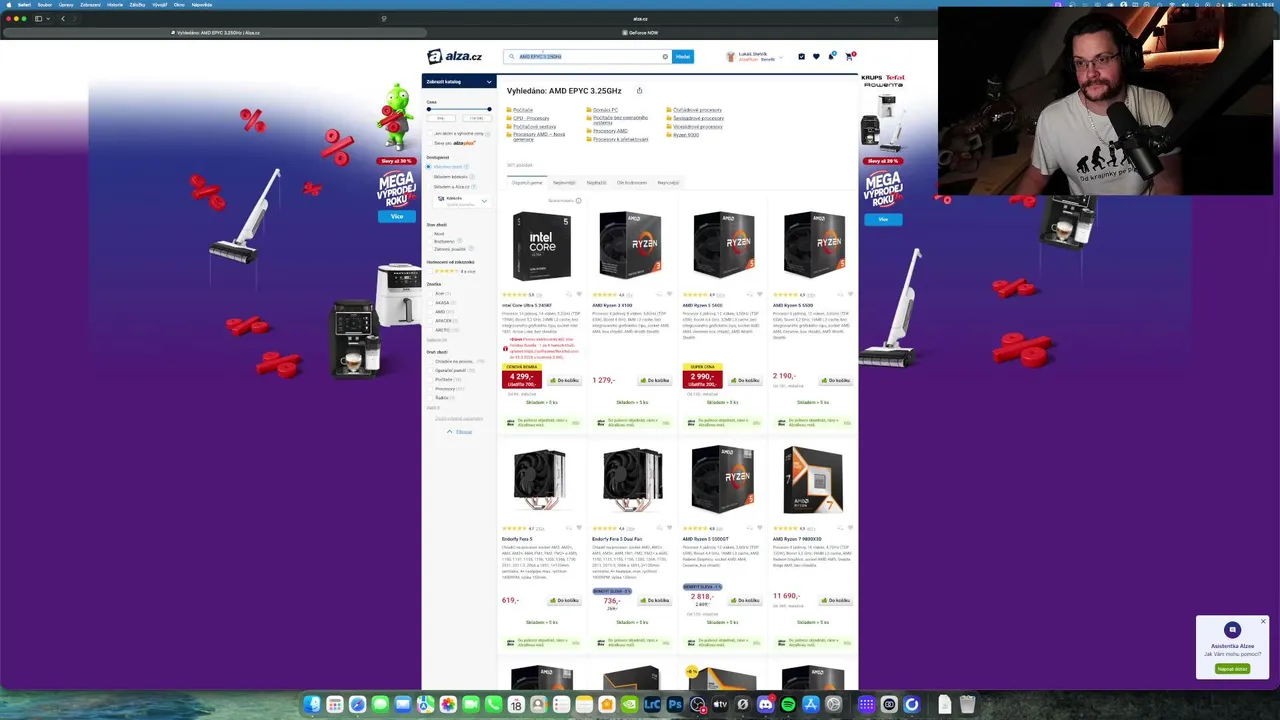Add Intel Core Ultra 5 to favorites heart
The height and width of the screenshot is (720, 1280).
579,295
